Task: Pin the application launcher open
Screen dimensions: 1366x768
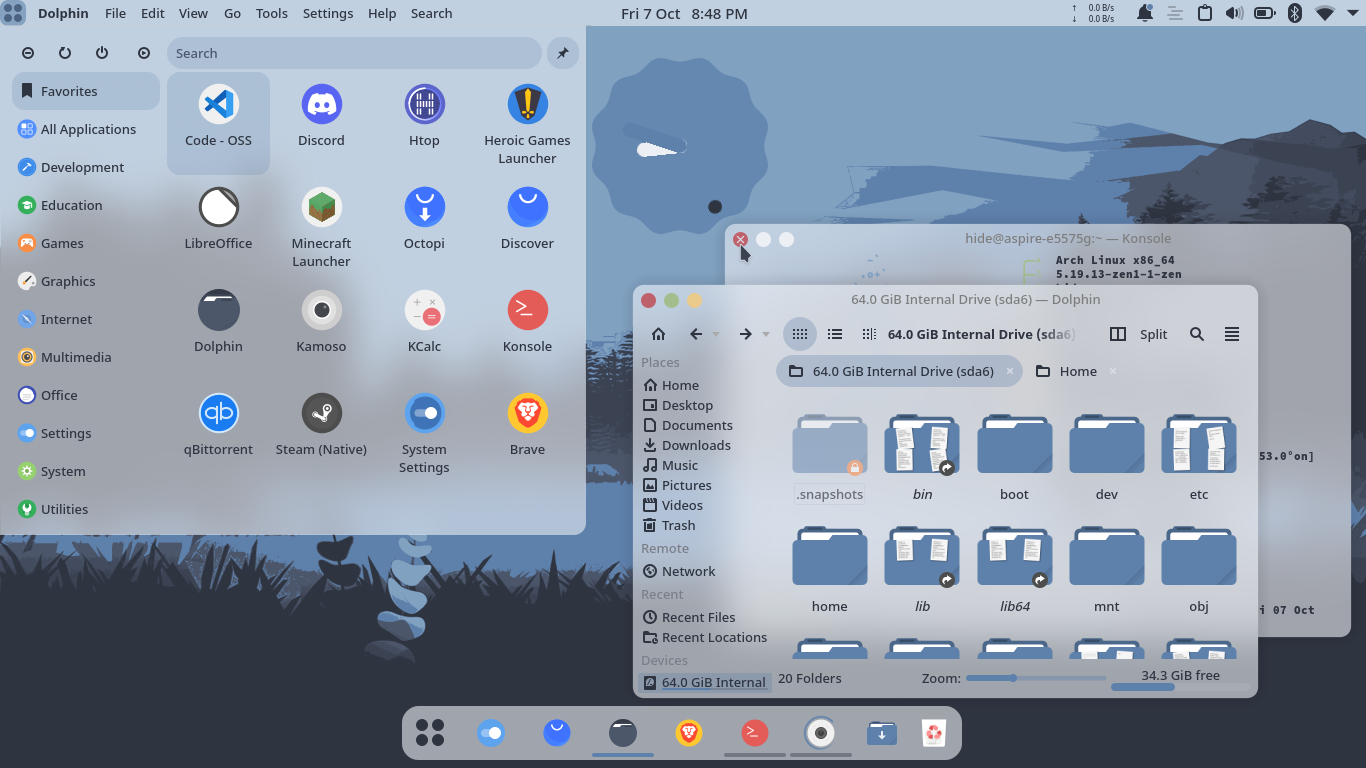Action: click(562, 53)
